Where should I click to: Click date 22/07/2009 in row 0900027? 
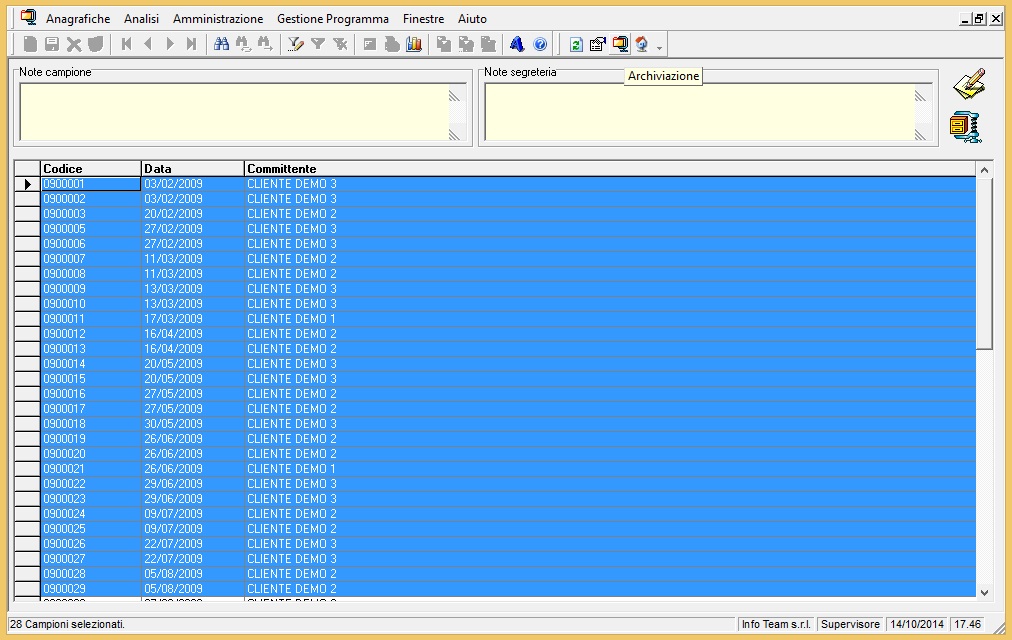click(x=192, y=559)
